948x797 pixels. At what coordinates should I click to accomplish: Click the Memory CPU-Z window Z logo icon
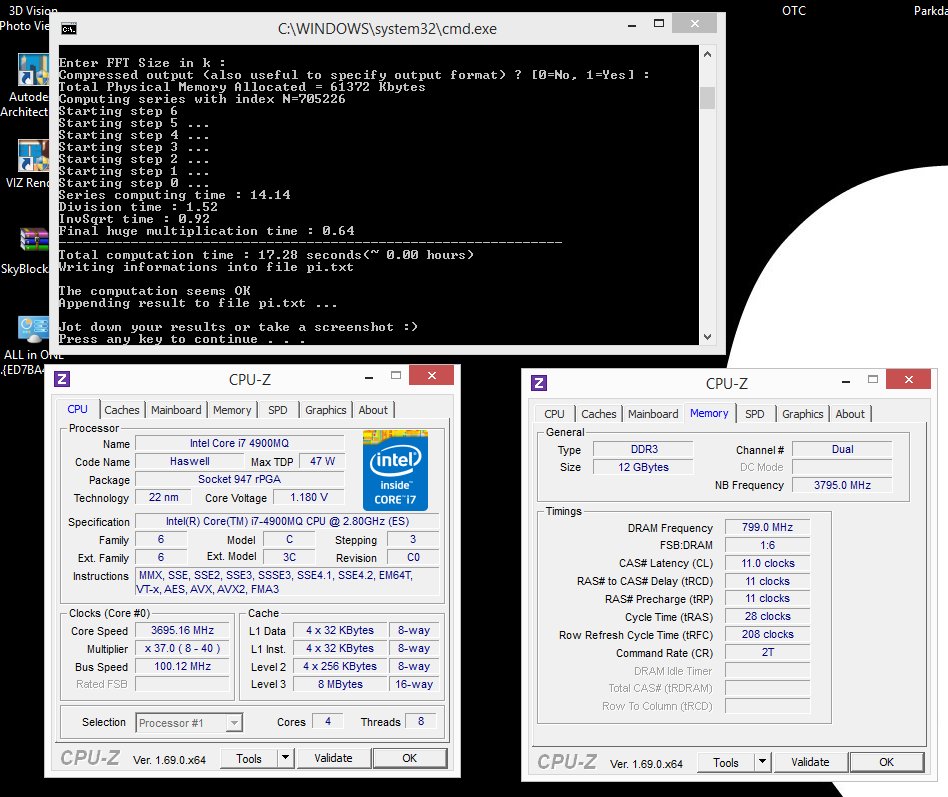click(539, 383)
